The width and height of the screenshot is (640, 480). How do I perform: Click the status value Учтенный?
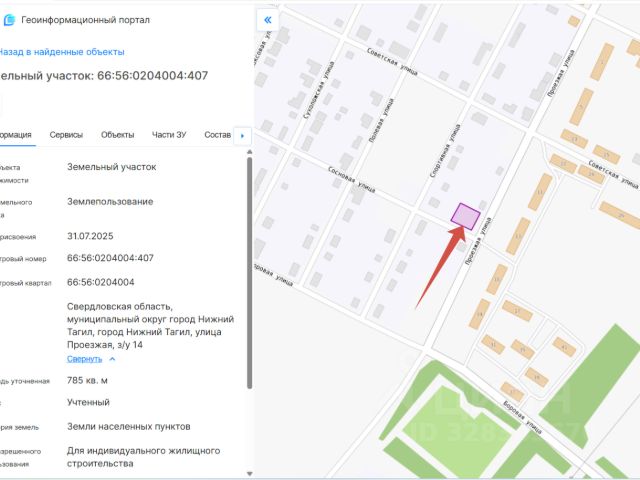[x=88, y=402]
